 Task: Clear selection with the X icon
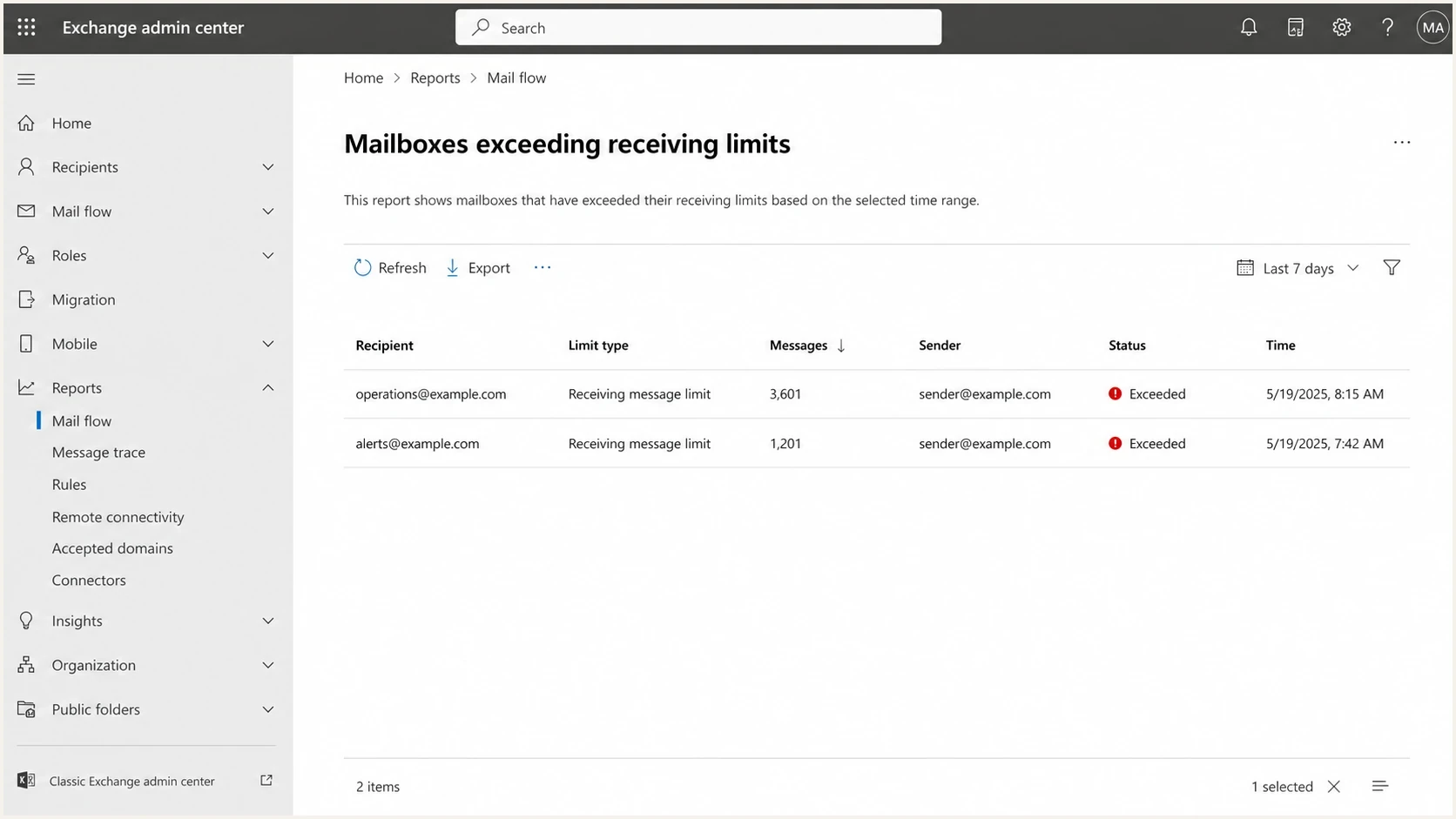pos(1334,787)
